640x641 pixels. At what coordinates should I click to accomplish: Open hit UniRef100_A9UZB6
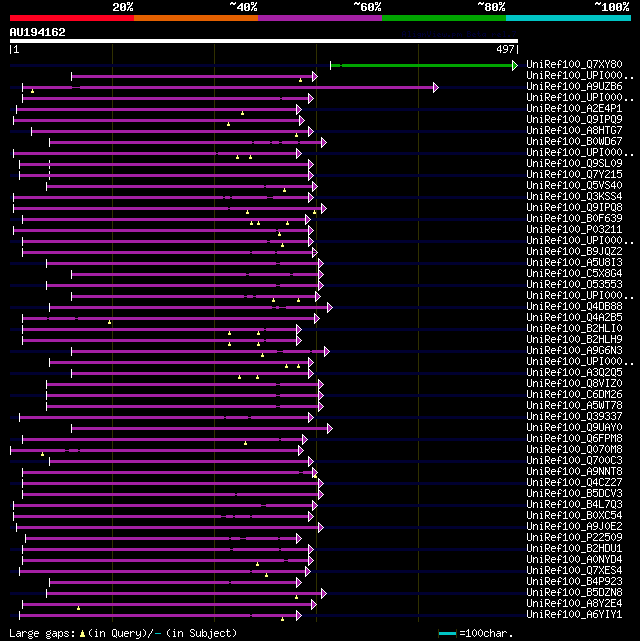pyautogui.click(x=574, y=87)
